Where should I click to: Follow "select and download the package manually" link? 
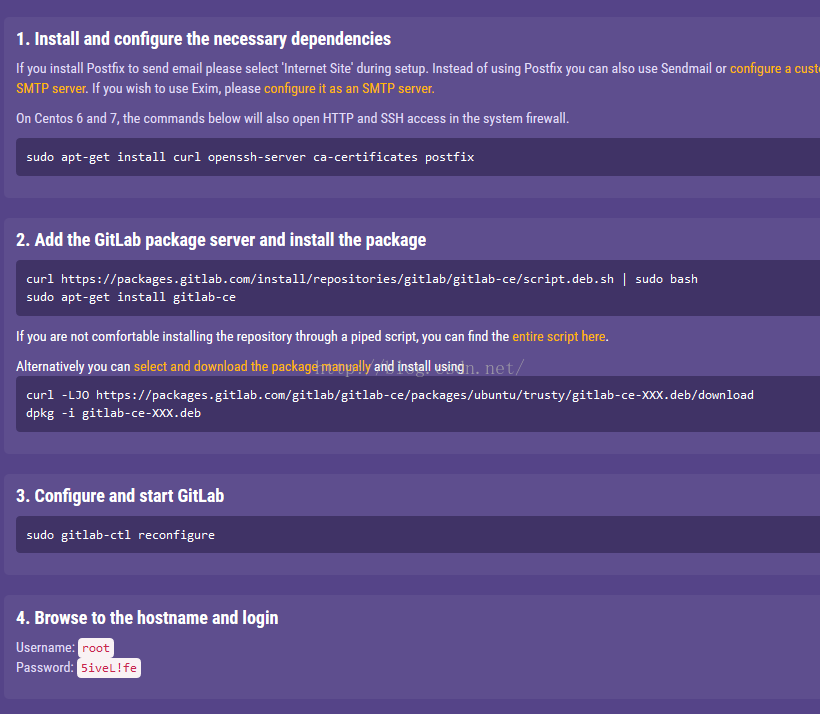click(x=252, y=366)
